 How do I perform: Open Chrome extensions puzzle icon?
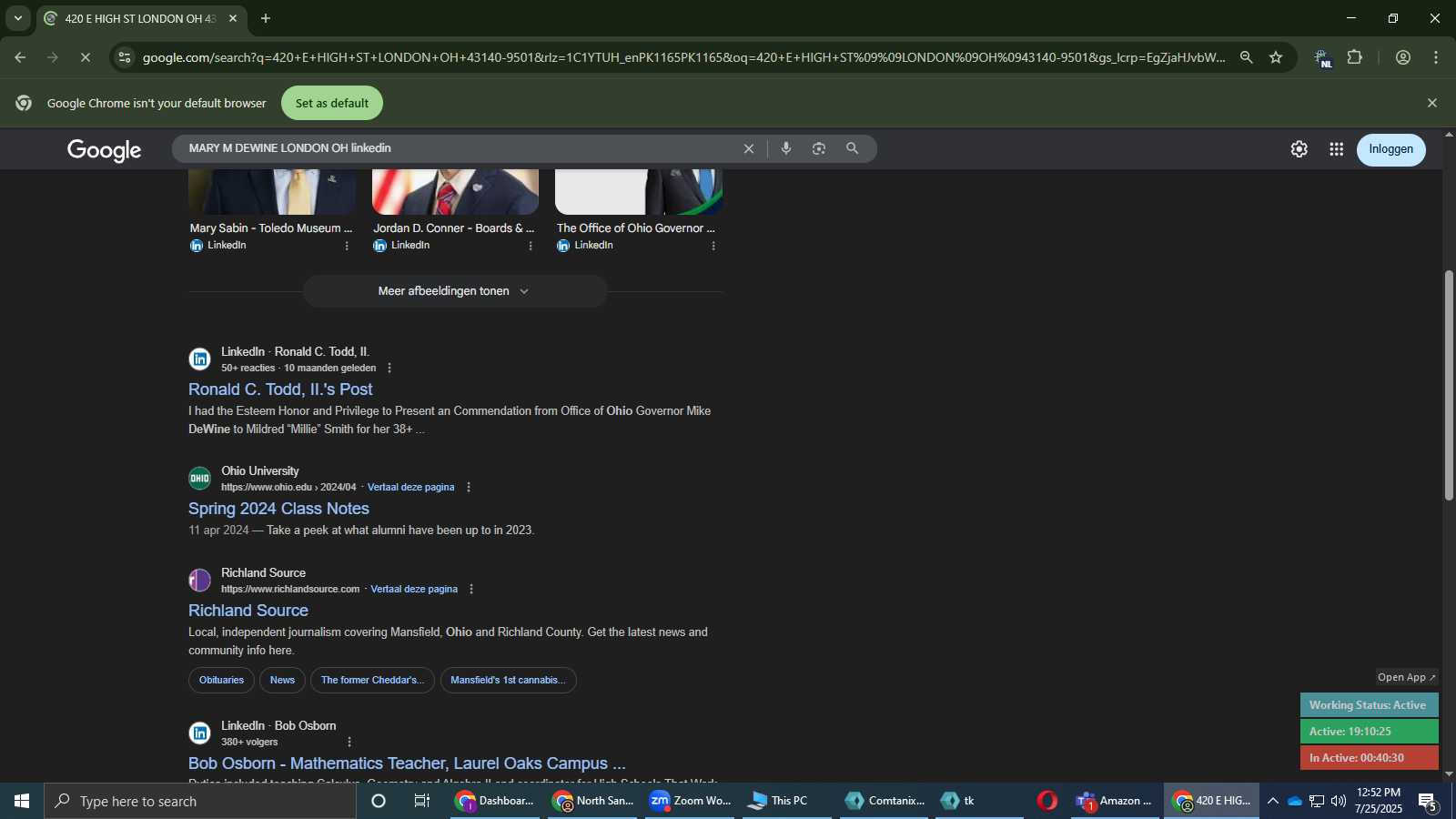coord(1355,57)
